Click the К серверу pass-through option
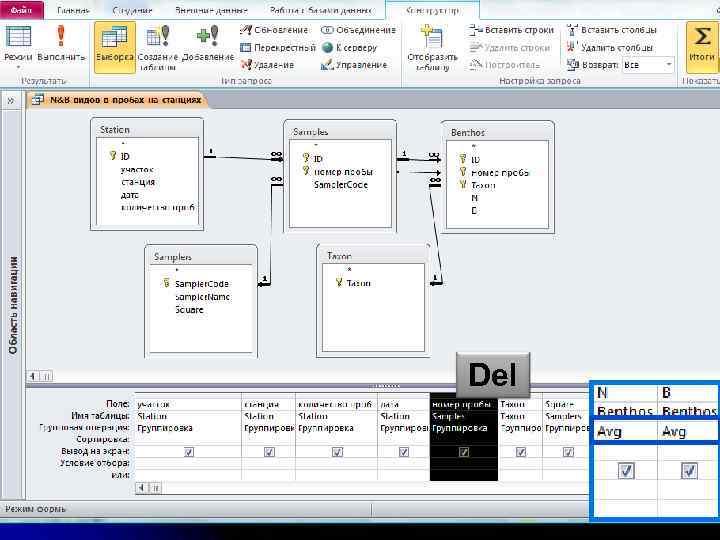 tap(349, 47)
